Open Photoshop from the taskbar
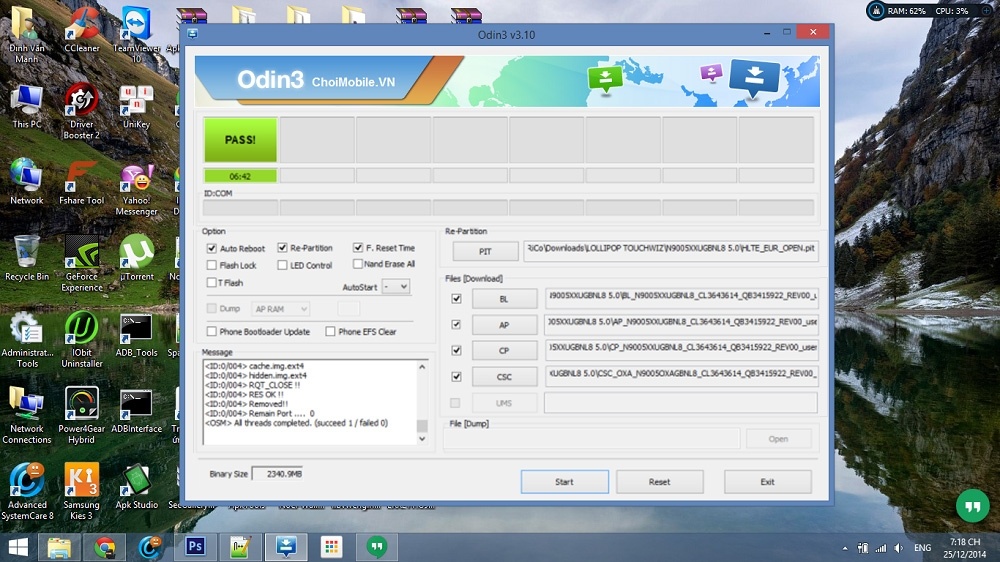The width and height of the screenshot is (1000, 562). point(195,547)
